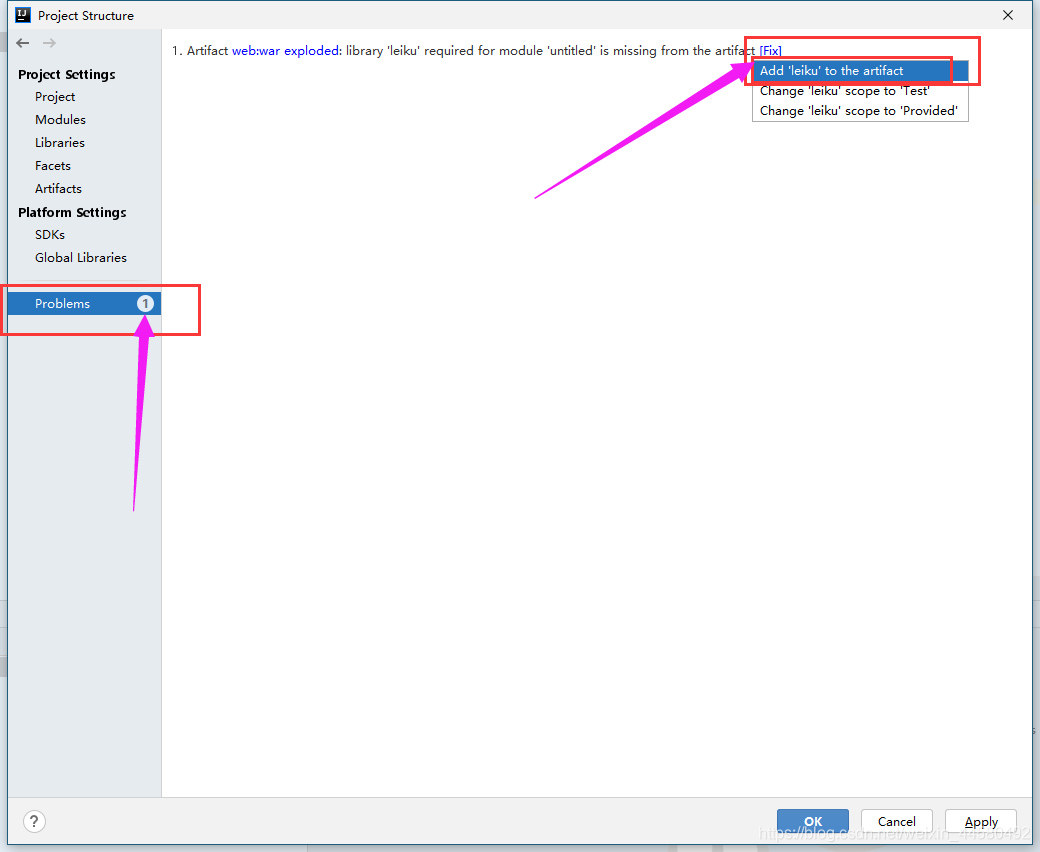
Task: Click the Cancel button
Action: point(897,822)
